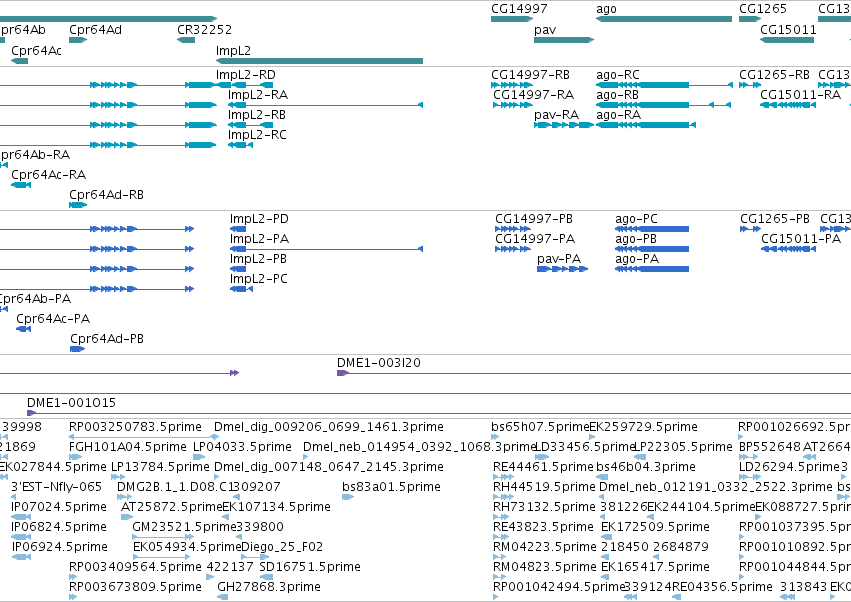Click the pav-PA protein label
Screen dimensions: 851x602
point(559,259)
